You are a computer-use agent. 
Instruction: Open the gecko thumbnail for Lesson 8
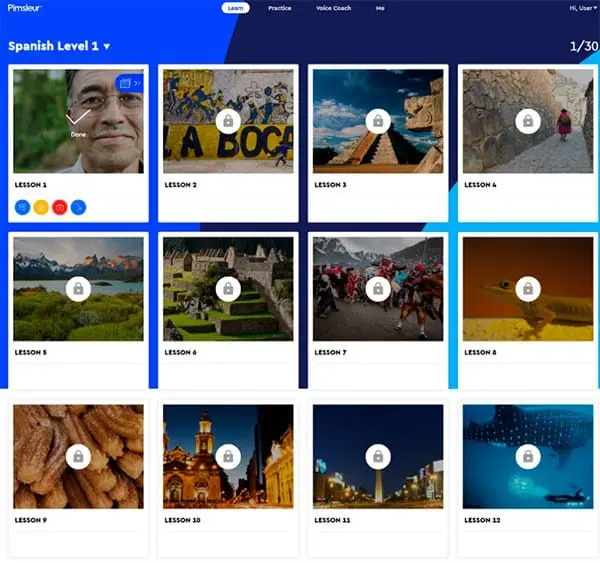point(528,289)
